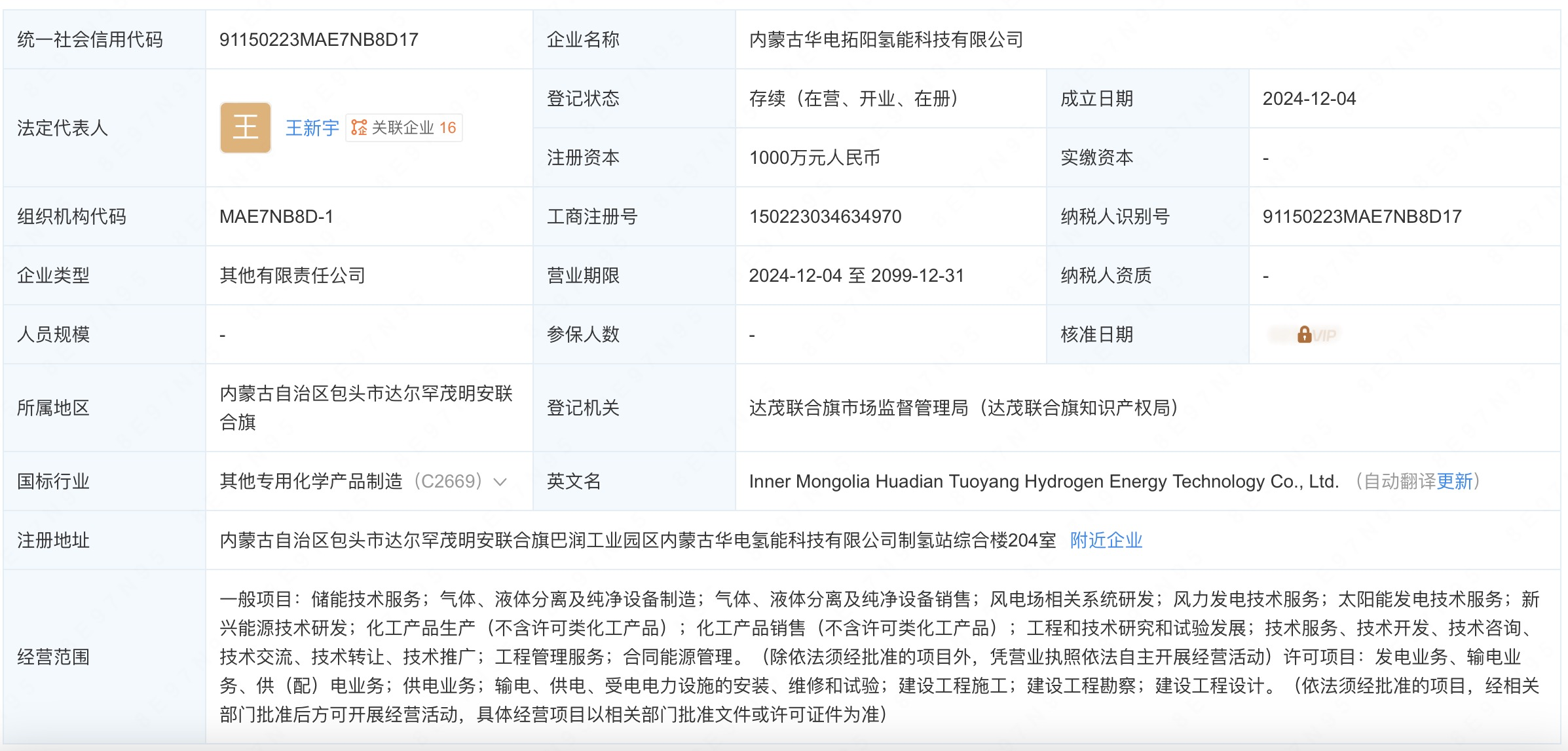Click the orange related-enterprise graph icon

358,127
